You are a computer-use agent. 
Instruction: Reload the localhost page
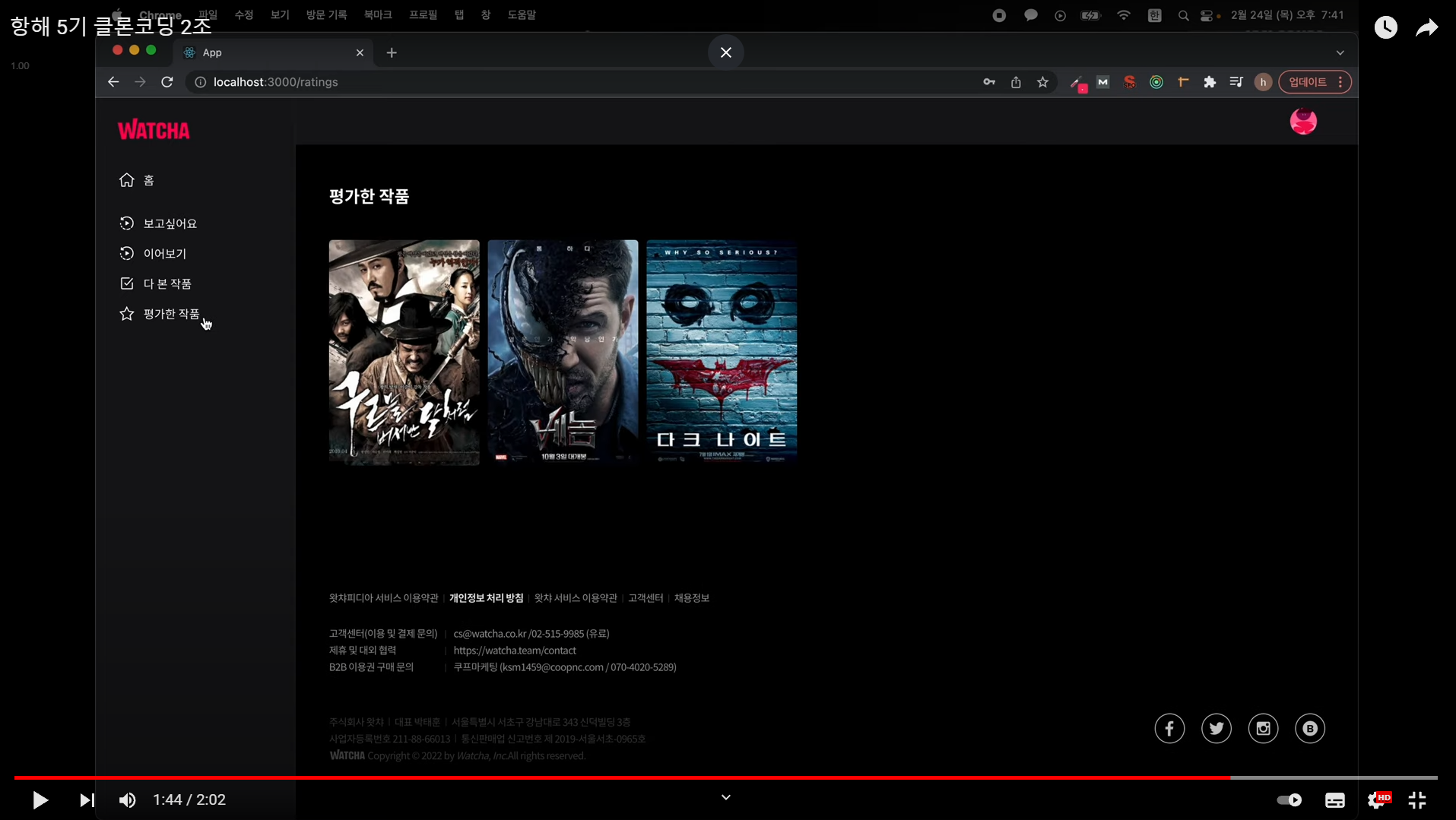coord(167,82)
